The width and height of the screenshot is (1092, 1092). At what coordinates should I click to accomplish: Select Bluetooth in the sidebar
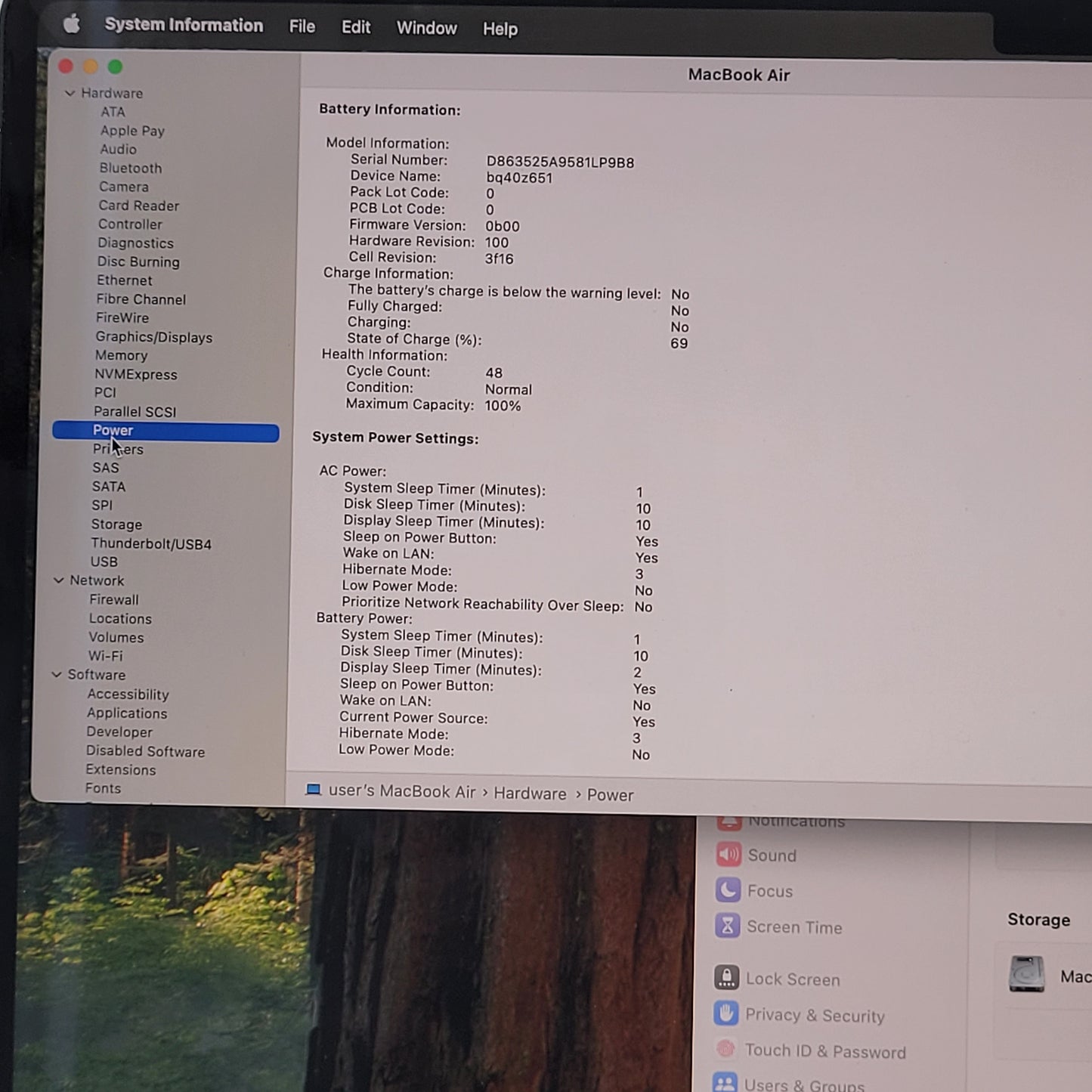tap(130, 168)
